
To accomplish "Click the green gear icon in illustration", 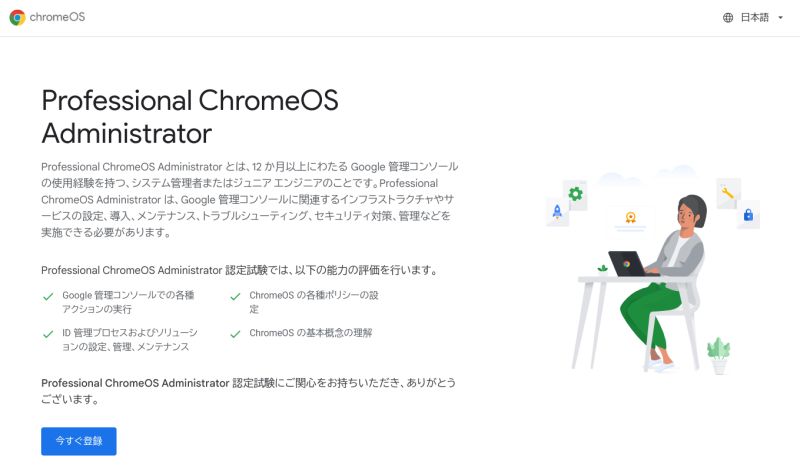I will tap(575, 194).
